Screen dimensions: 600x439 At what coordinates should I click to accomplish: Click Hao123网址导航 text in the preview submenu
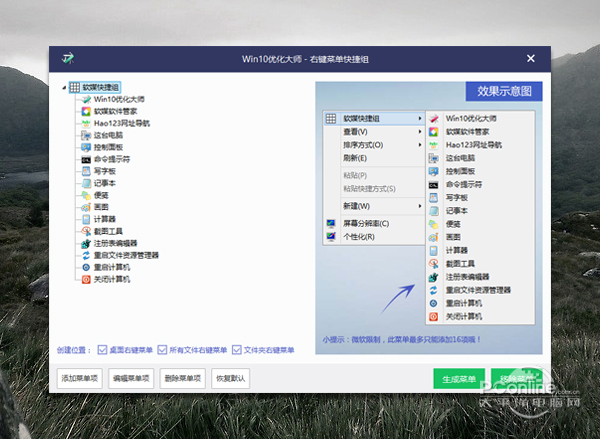tap(473, 145)
